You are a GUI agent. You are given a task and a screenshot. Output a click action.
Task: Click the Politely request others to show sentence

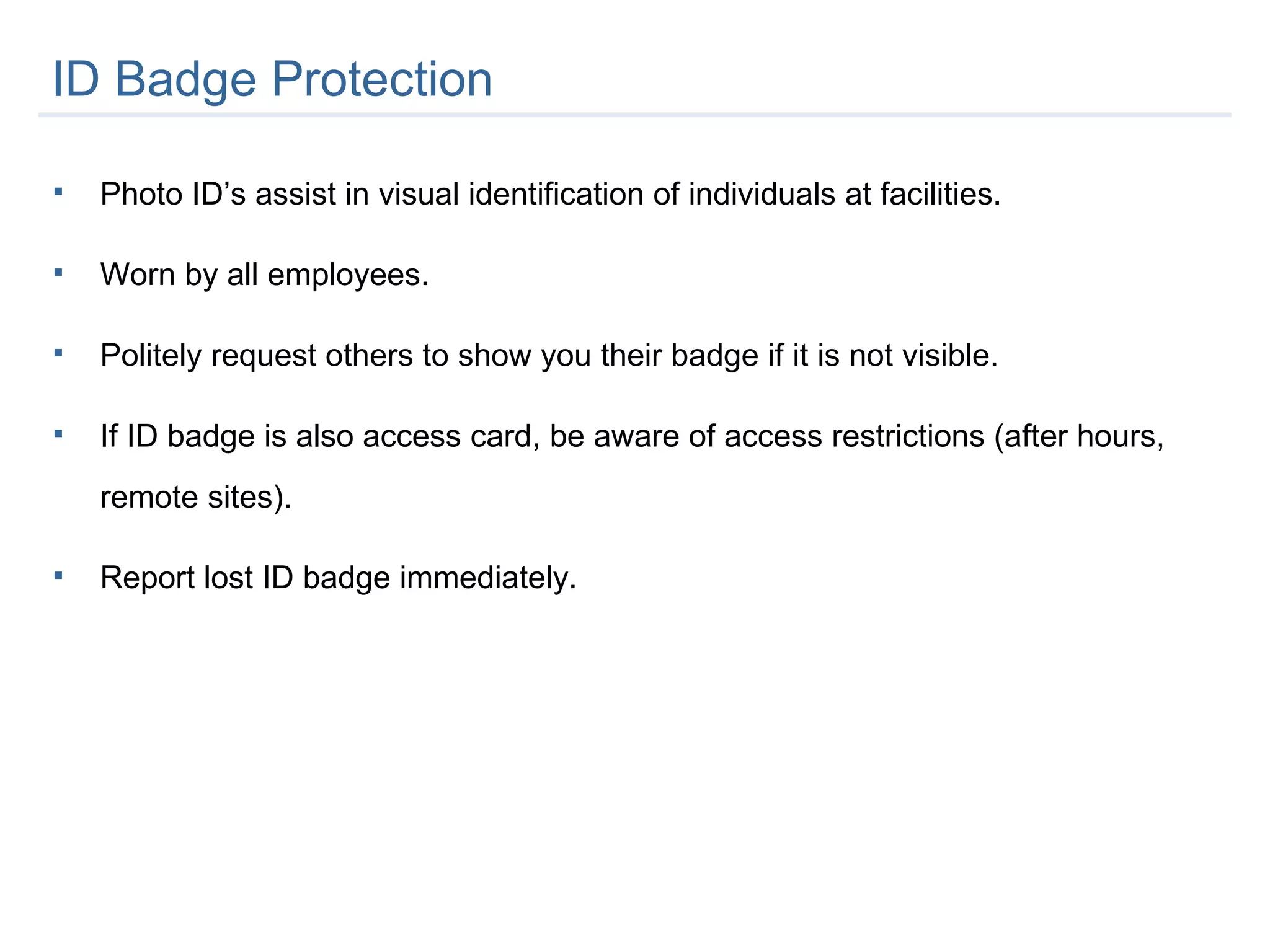[x=549, y=356]
